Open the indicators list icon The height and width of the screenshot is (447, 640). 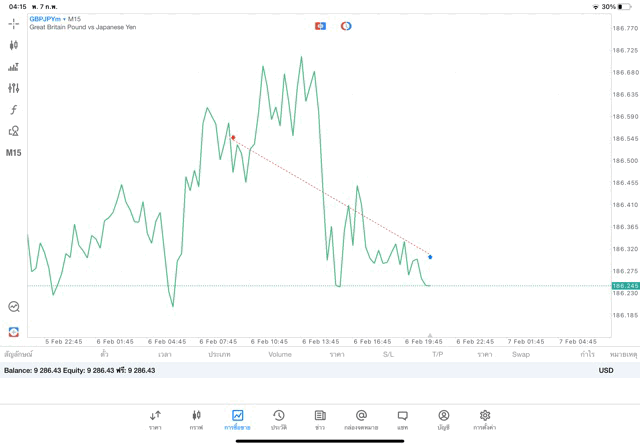click(14, 67)
